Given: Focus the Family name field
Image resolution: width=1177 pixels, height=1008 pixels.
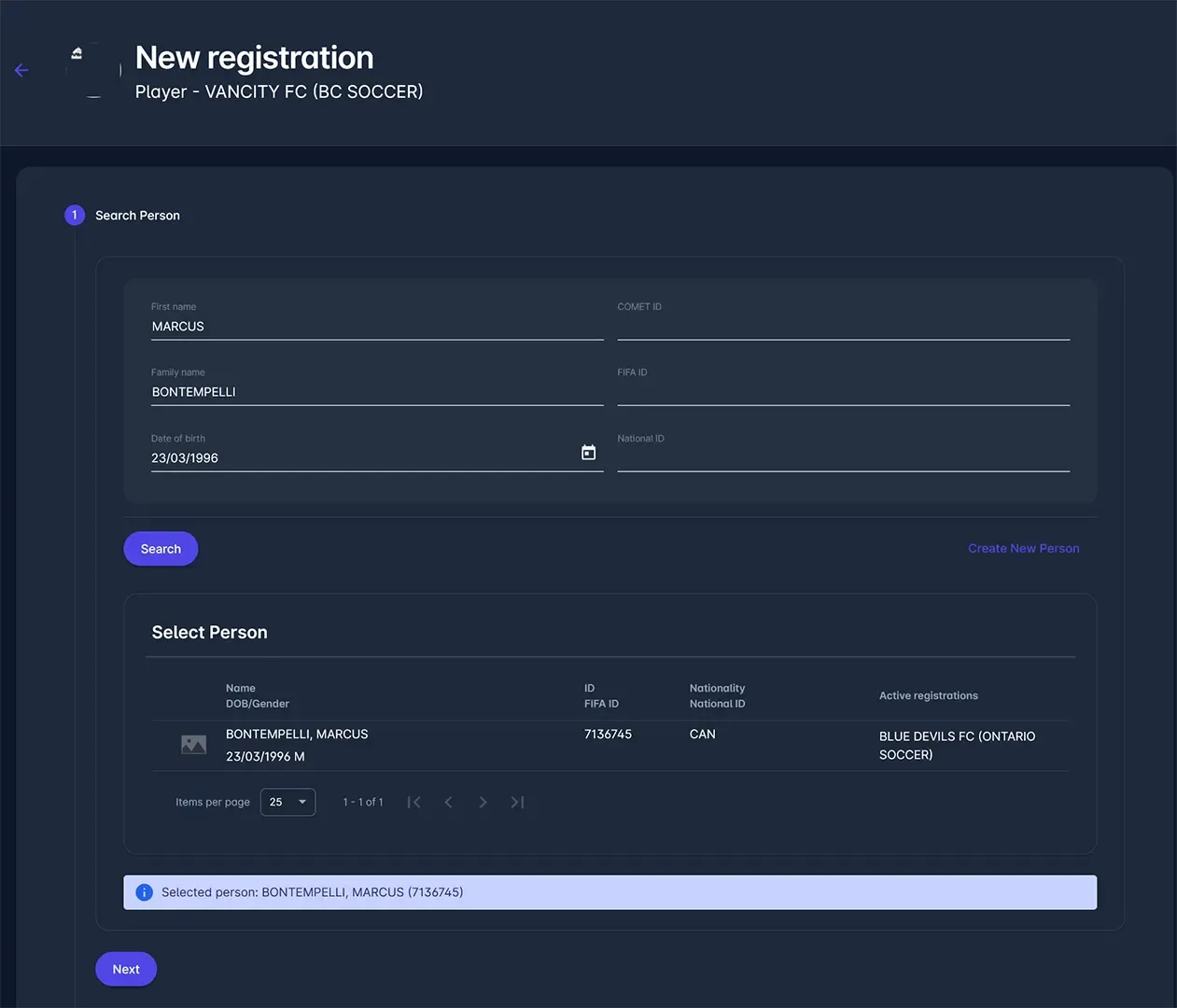Looking at the screenshot, I should pos(376,392).
